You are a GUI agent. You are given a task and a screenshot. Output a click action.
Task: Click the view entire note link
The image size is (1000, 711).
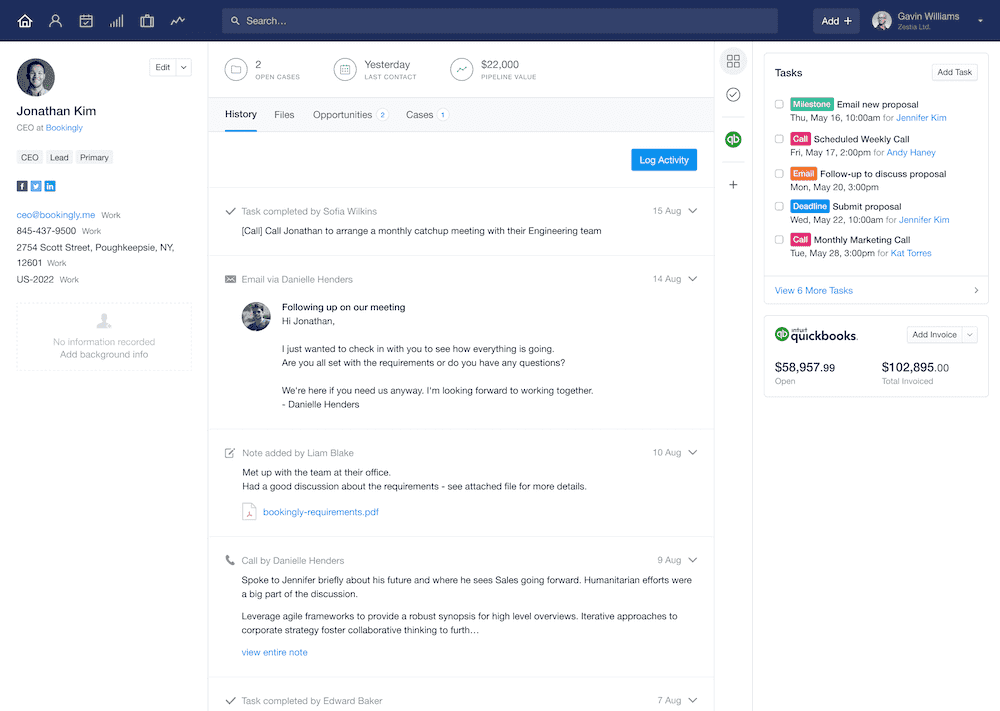274,652
